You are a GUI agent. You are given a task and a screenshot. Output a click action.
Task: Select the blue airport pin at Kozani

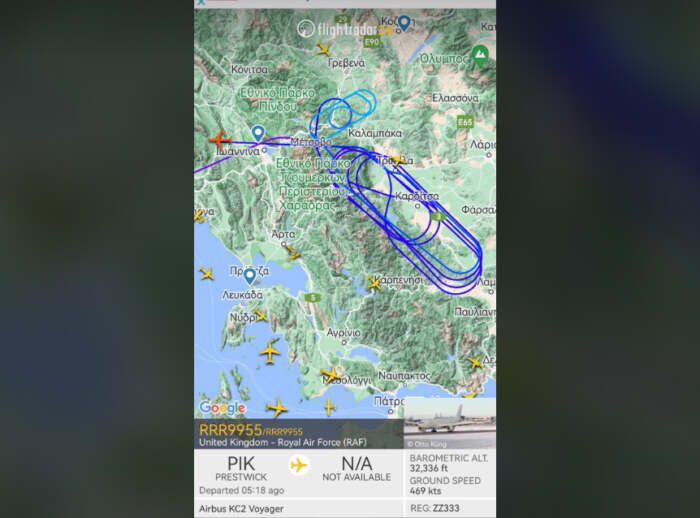tap(404, 23)
